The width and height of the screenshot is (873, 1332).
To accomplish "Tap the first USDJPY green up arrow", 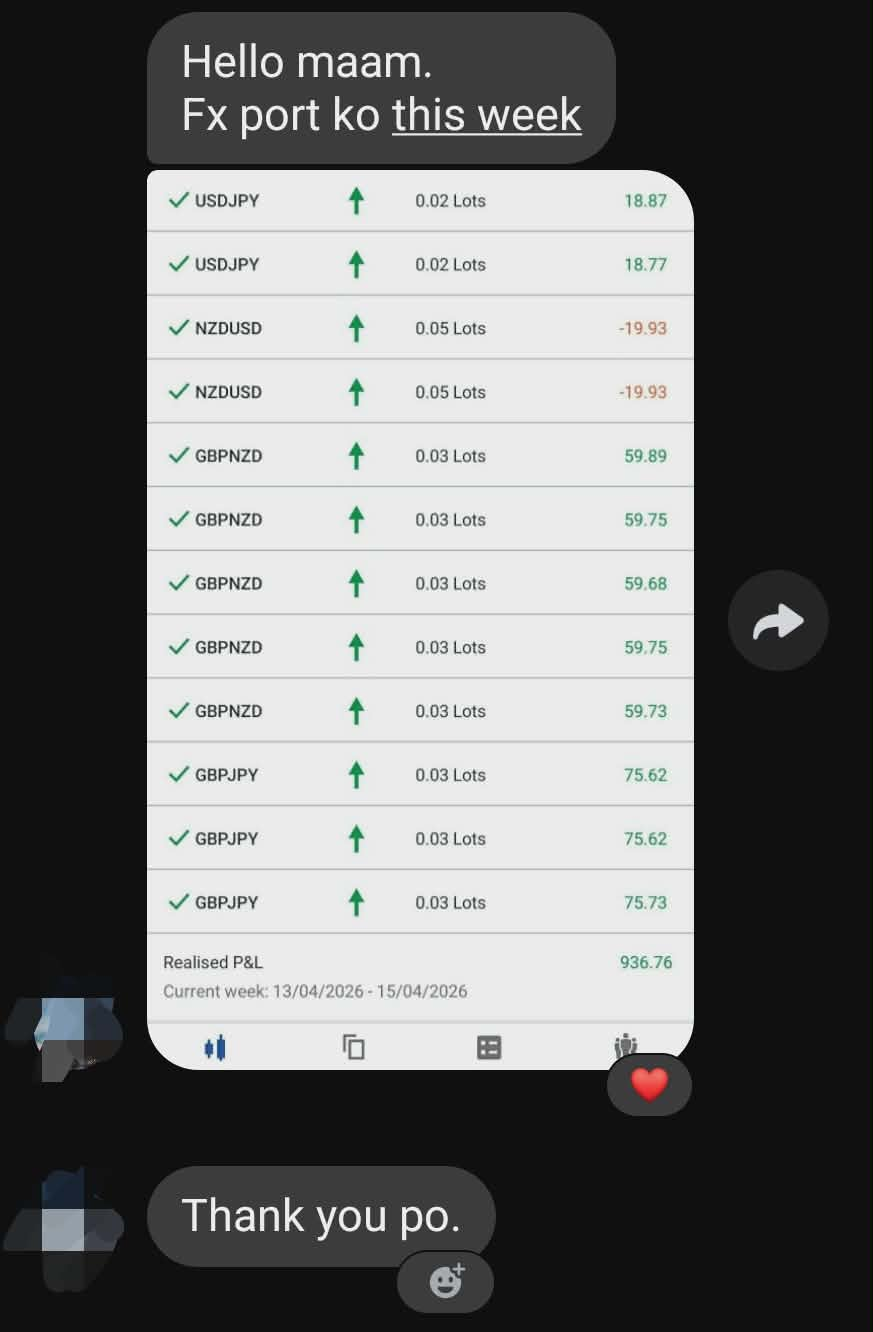I will tap(355, 201).
